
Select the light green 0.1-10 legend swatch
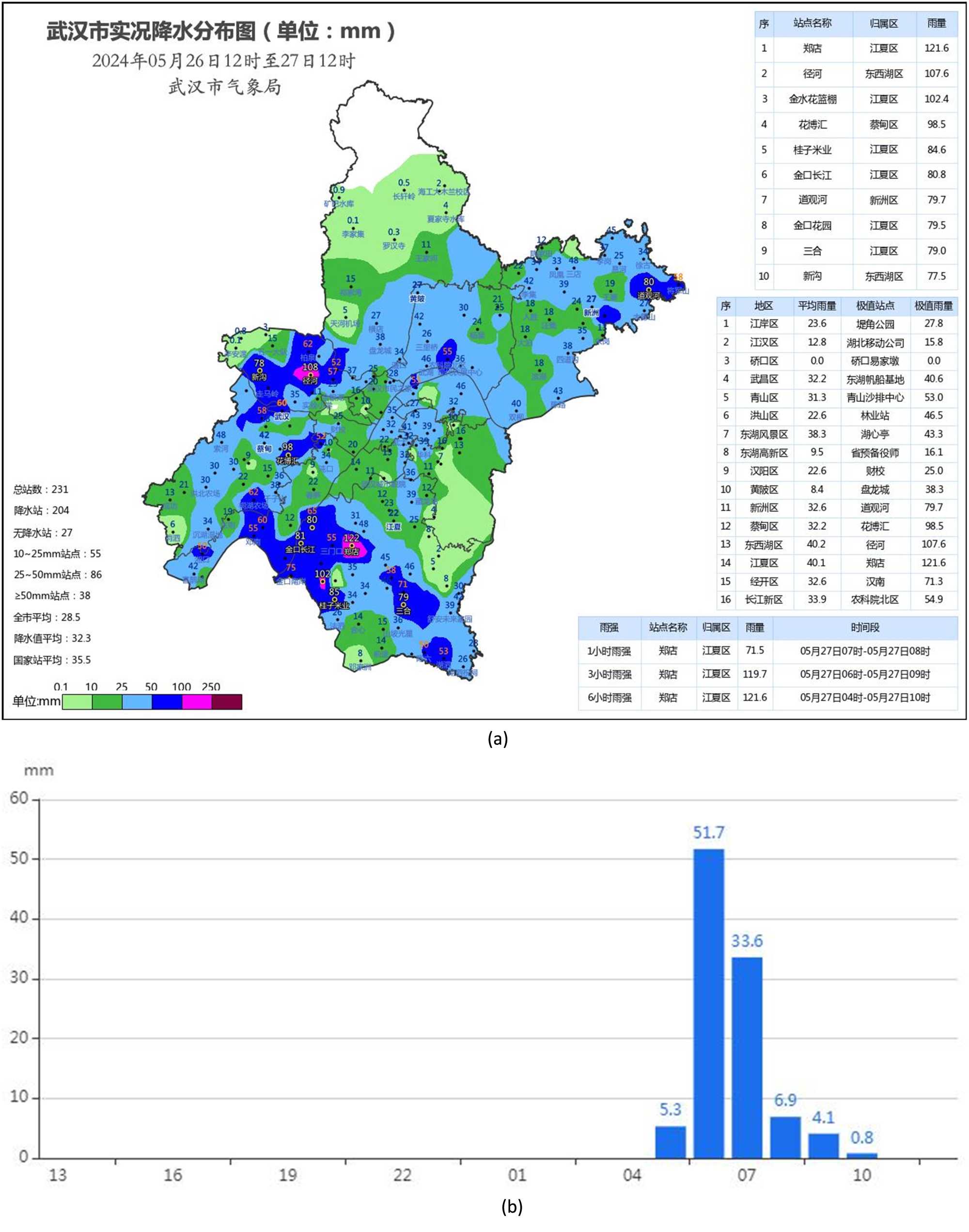coord(77,702)
